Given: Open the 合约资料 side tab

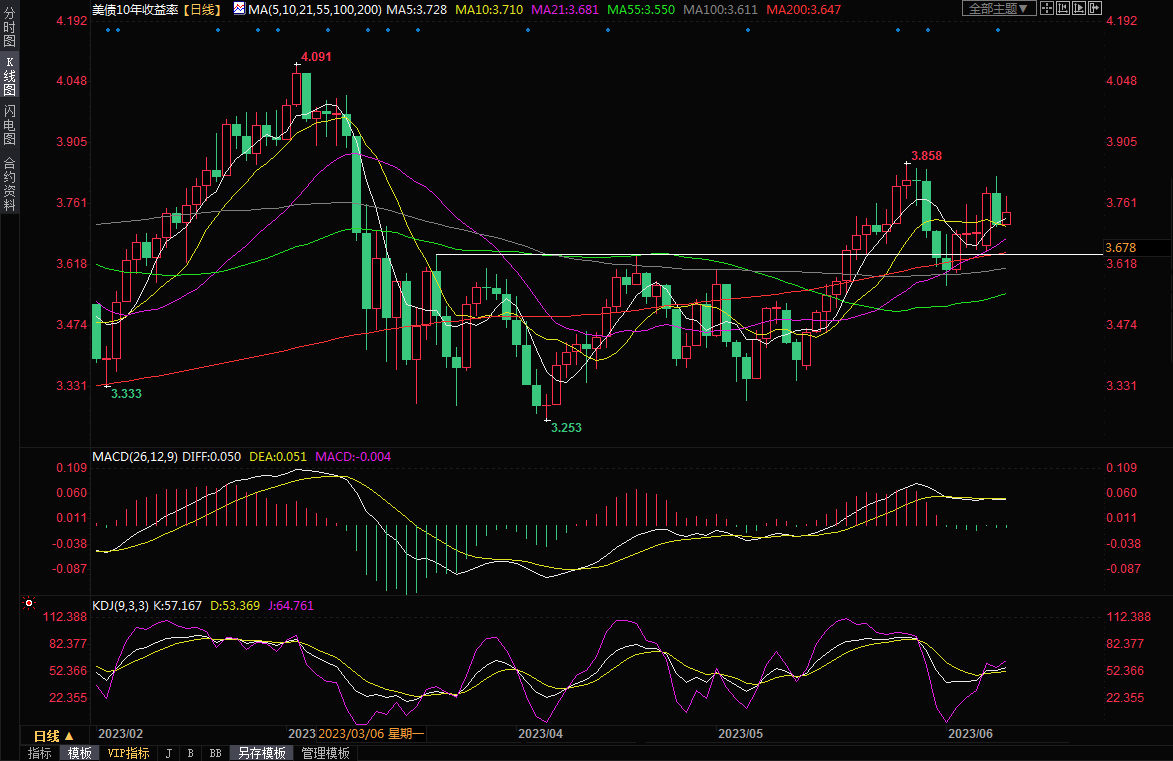Looking at the screenshot, I should point(9,184).
